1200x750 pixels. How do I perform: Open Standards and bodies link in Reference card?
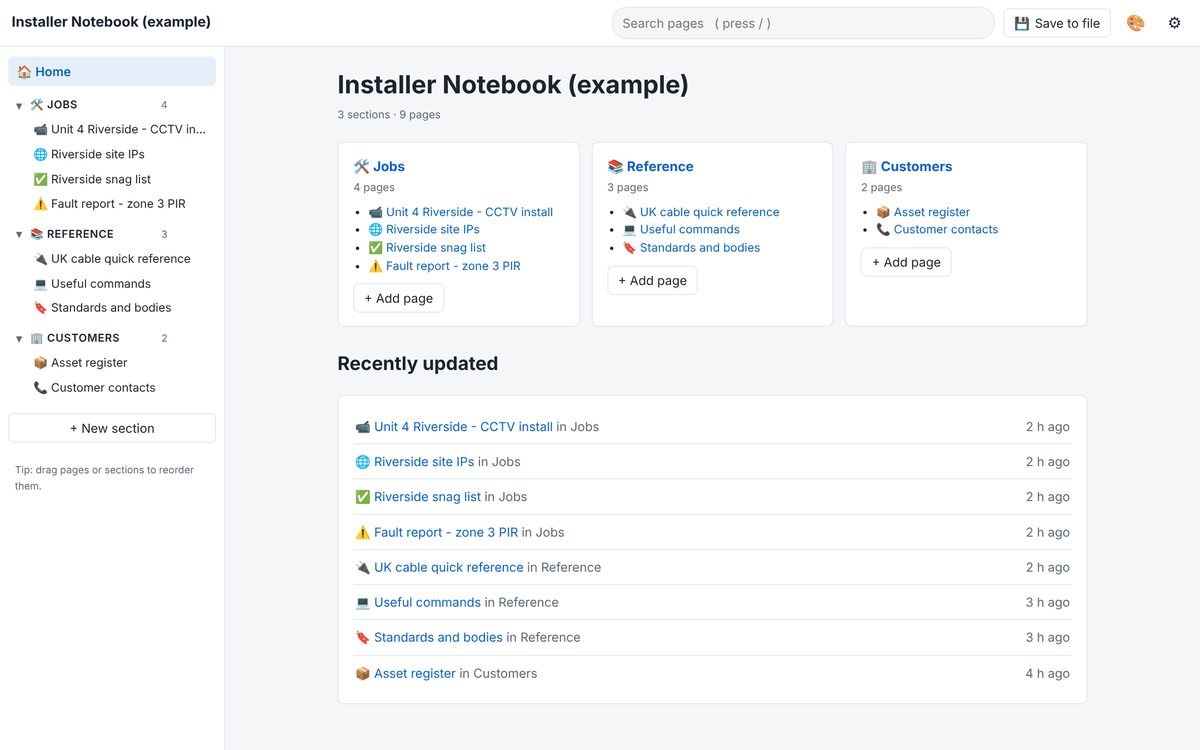(691, 248)
